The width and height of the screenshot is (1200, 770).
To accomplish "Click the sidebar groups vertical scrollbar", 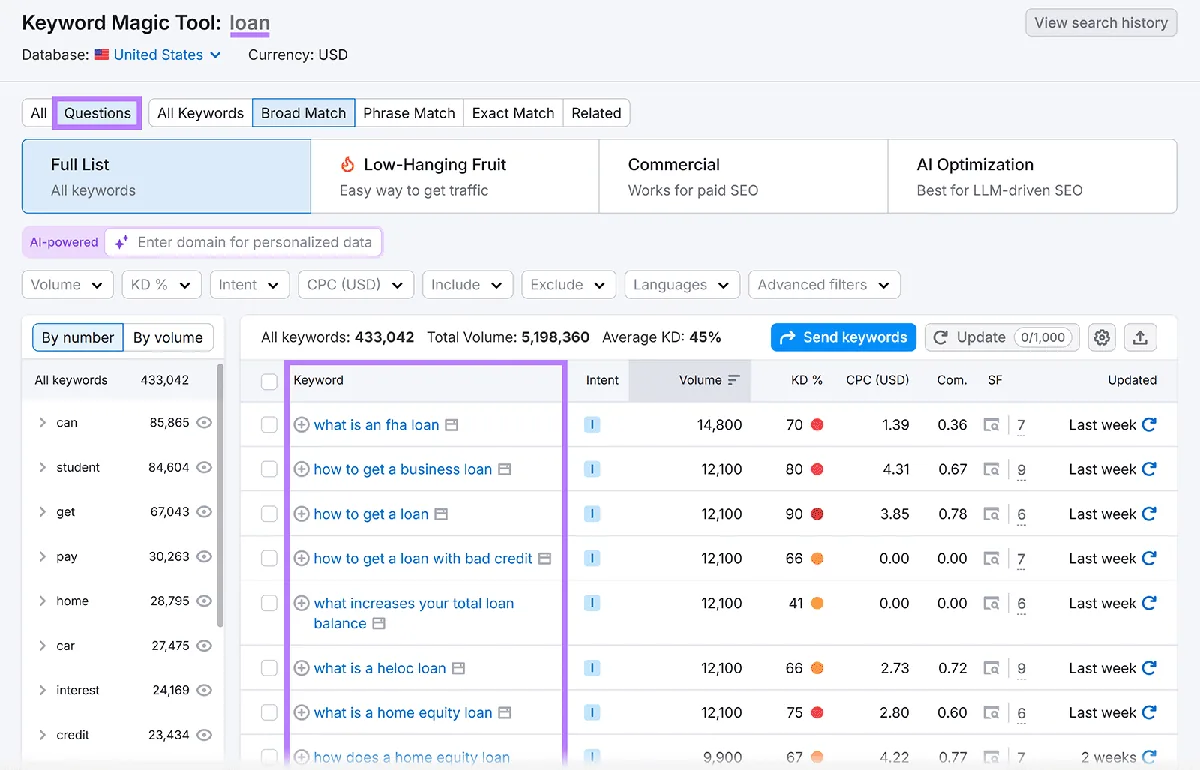I will [219, 495].
